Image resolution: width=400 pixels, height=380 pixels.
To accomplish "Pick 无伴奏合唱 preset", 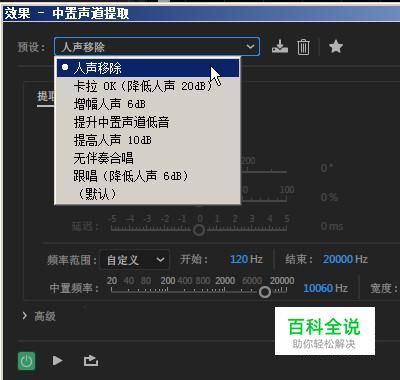I will pos(148,158).
